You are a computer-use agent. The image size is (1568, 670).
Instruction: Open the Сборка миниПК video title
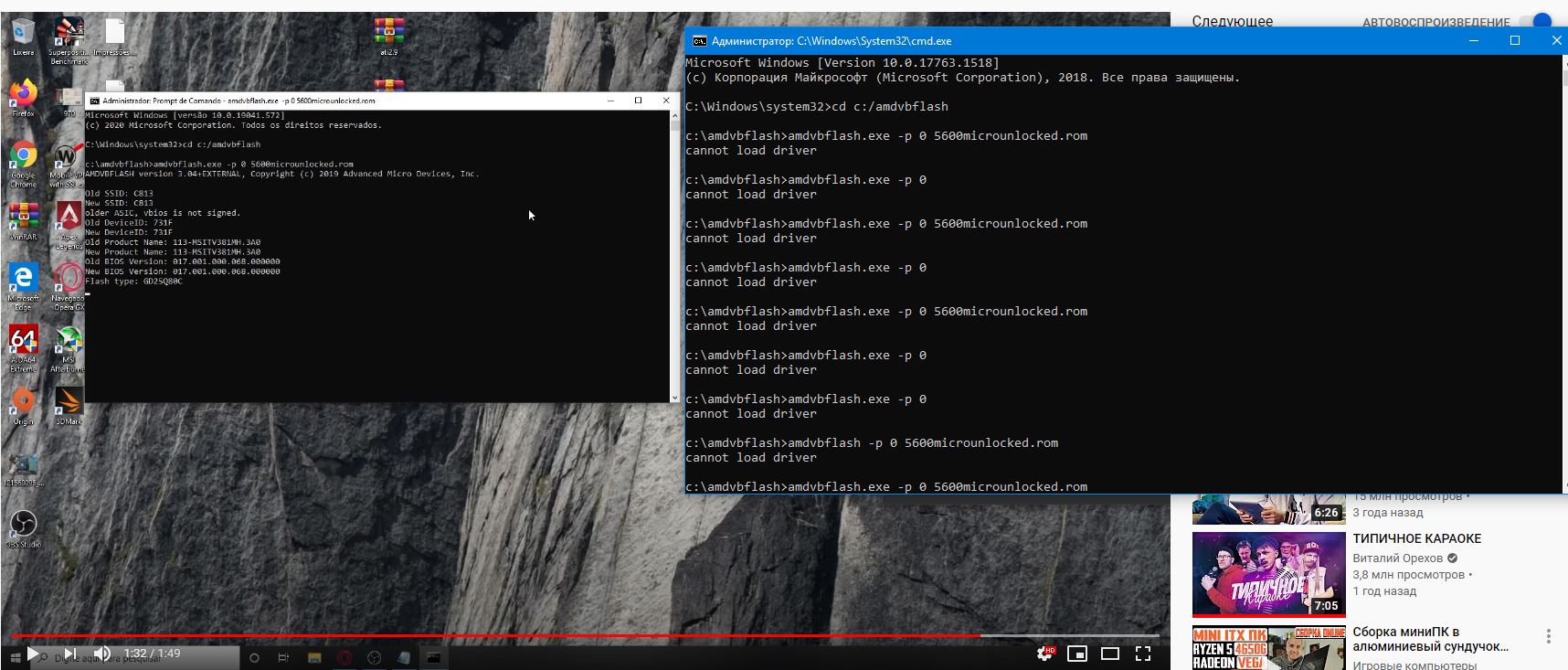[x=1431, y=639]
